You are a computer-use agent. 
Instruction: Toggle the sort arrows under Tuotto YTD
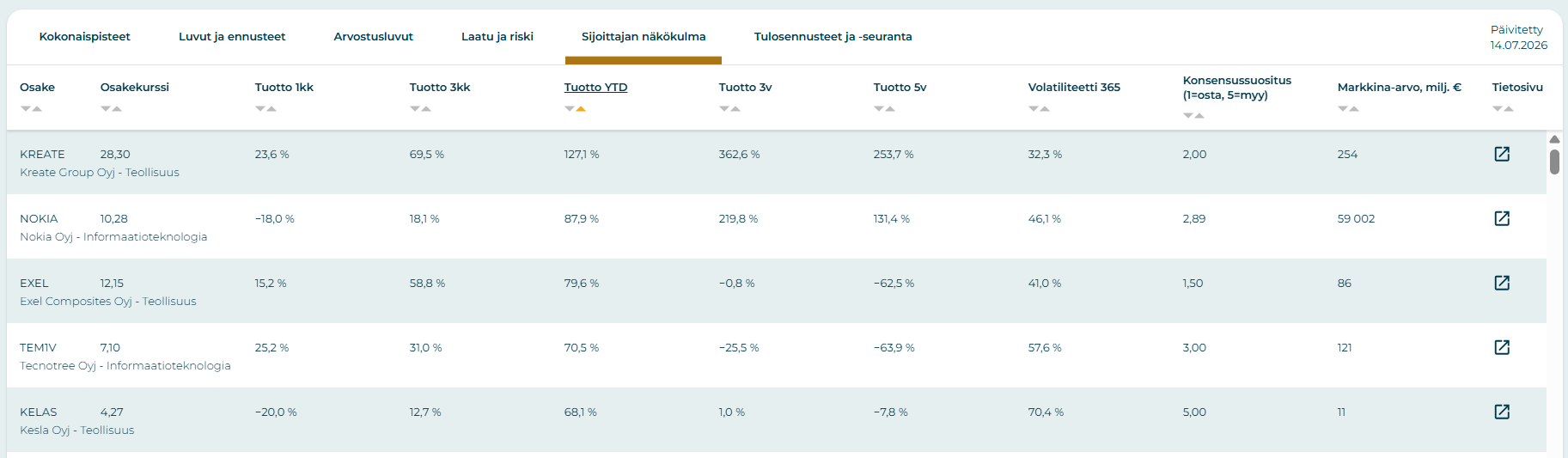[575, 108]
